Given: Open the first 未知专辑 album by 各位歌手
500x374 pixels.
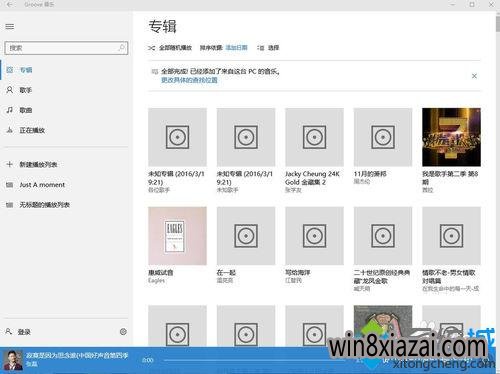Looking at the screenshot, I should click(x=177, y=137).
